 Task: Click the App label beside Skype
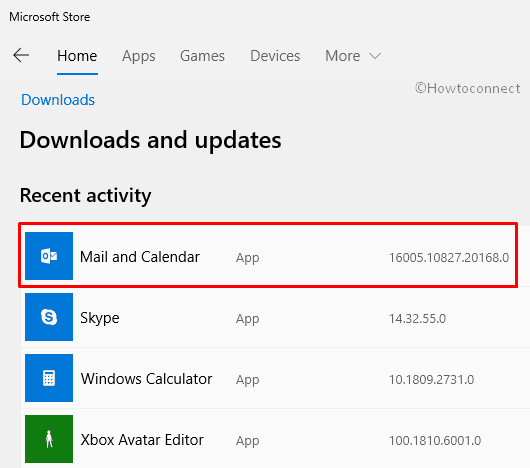248,319
